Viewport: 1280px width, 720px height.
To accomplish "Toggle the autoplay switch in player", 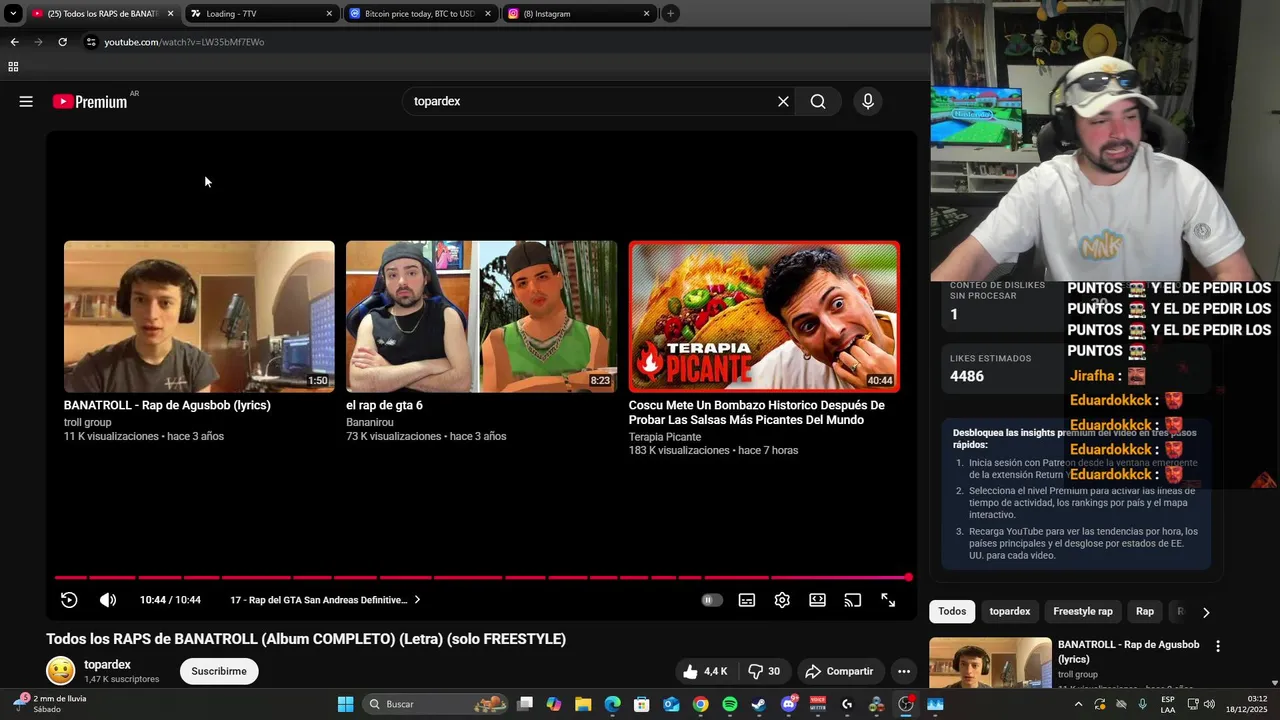I will (712, 600).
